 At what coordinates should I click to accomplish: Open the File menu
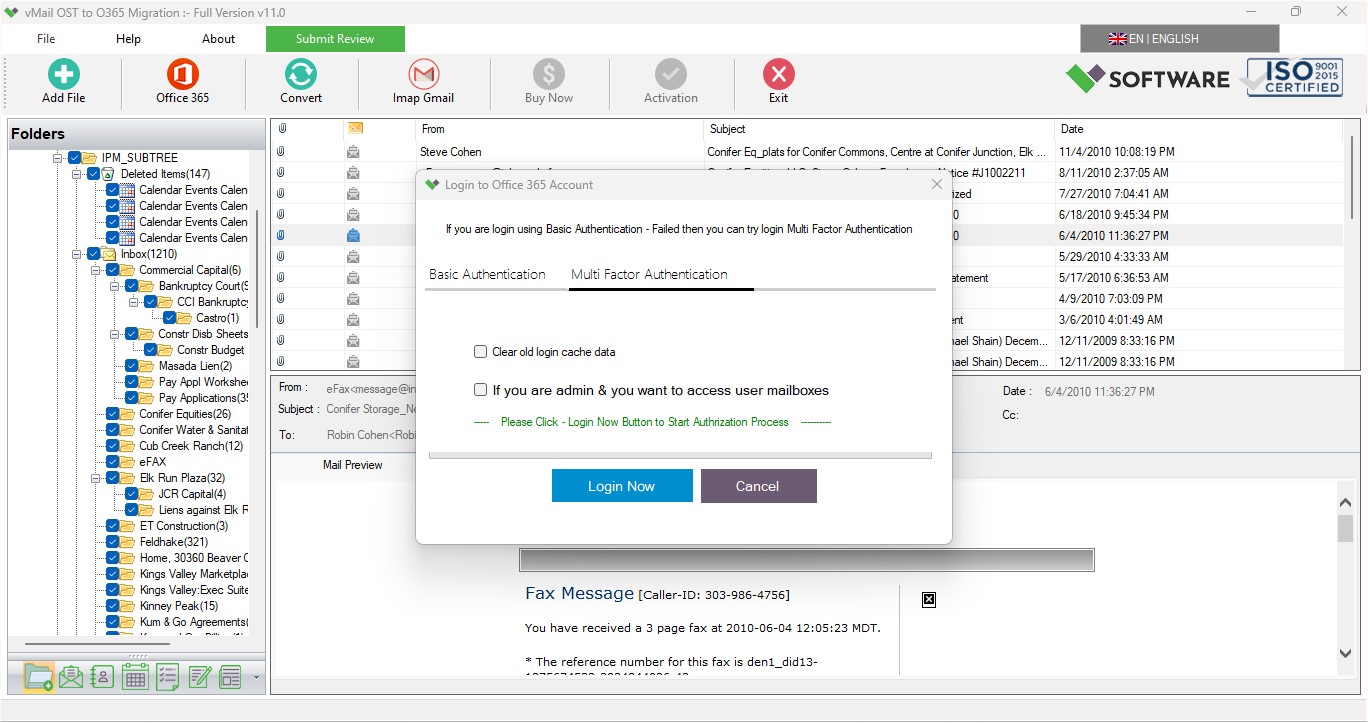[46, 39]
